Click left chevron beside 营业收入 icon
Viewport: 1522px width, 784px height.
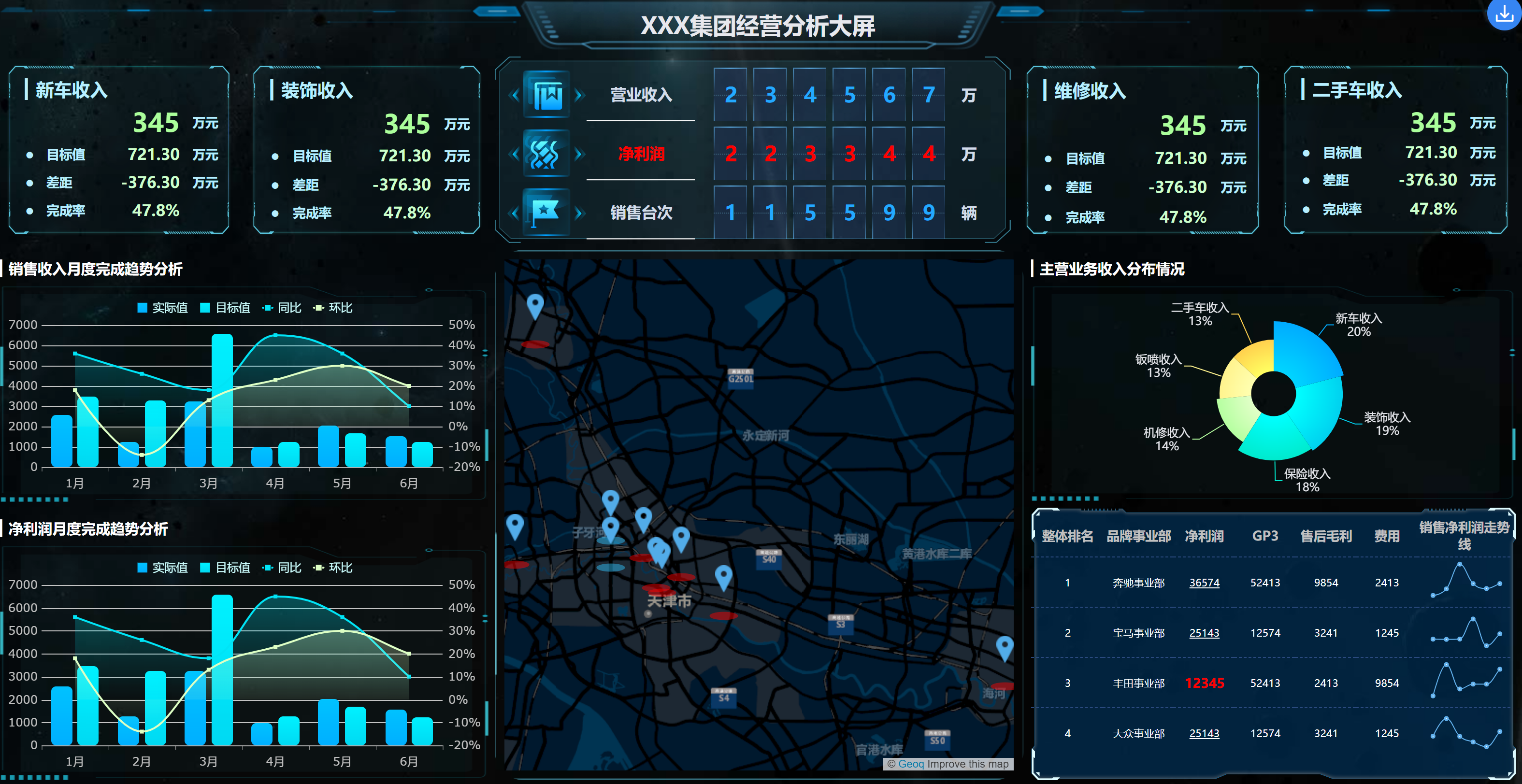tap(515, 95)
